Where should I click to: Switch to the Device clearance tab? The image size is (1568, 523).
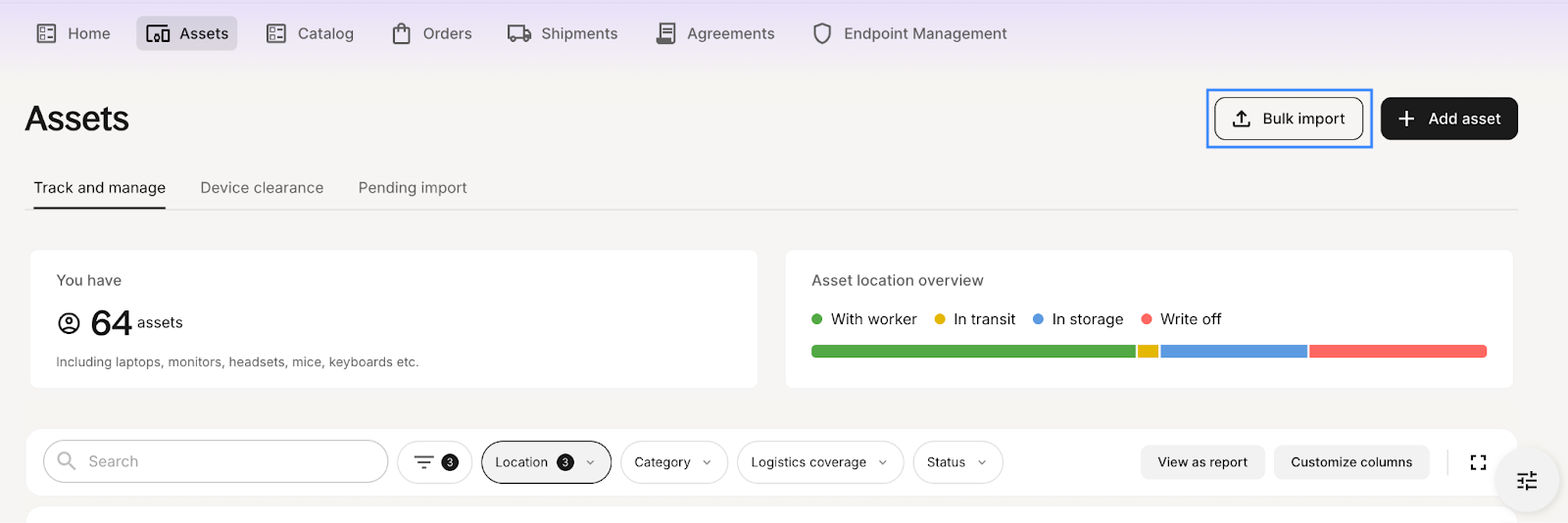click(x=262, y=188)
